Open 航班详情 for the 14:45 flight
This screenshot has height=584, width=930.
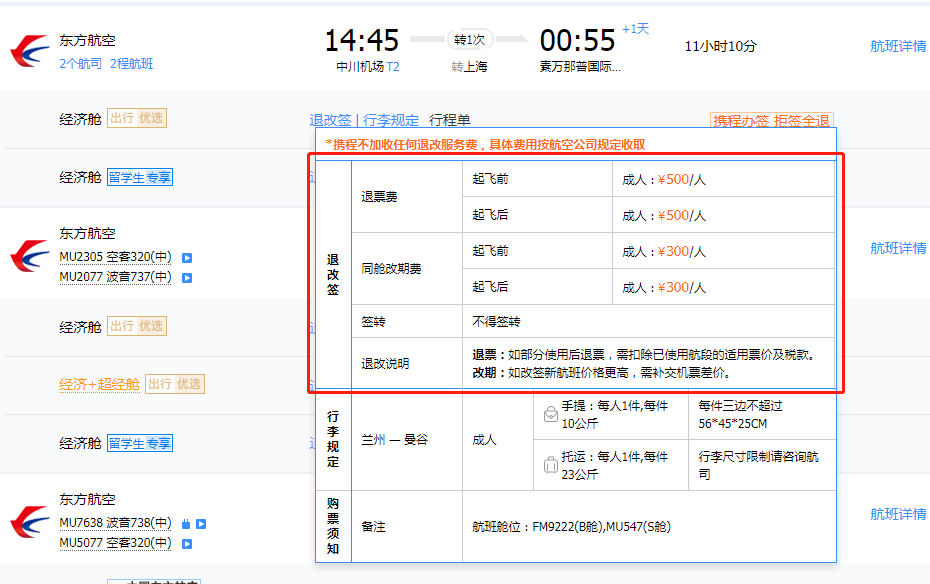pos(898,46)
